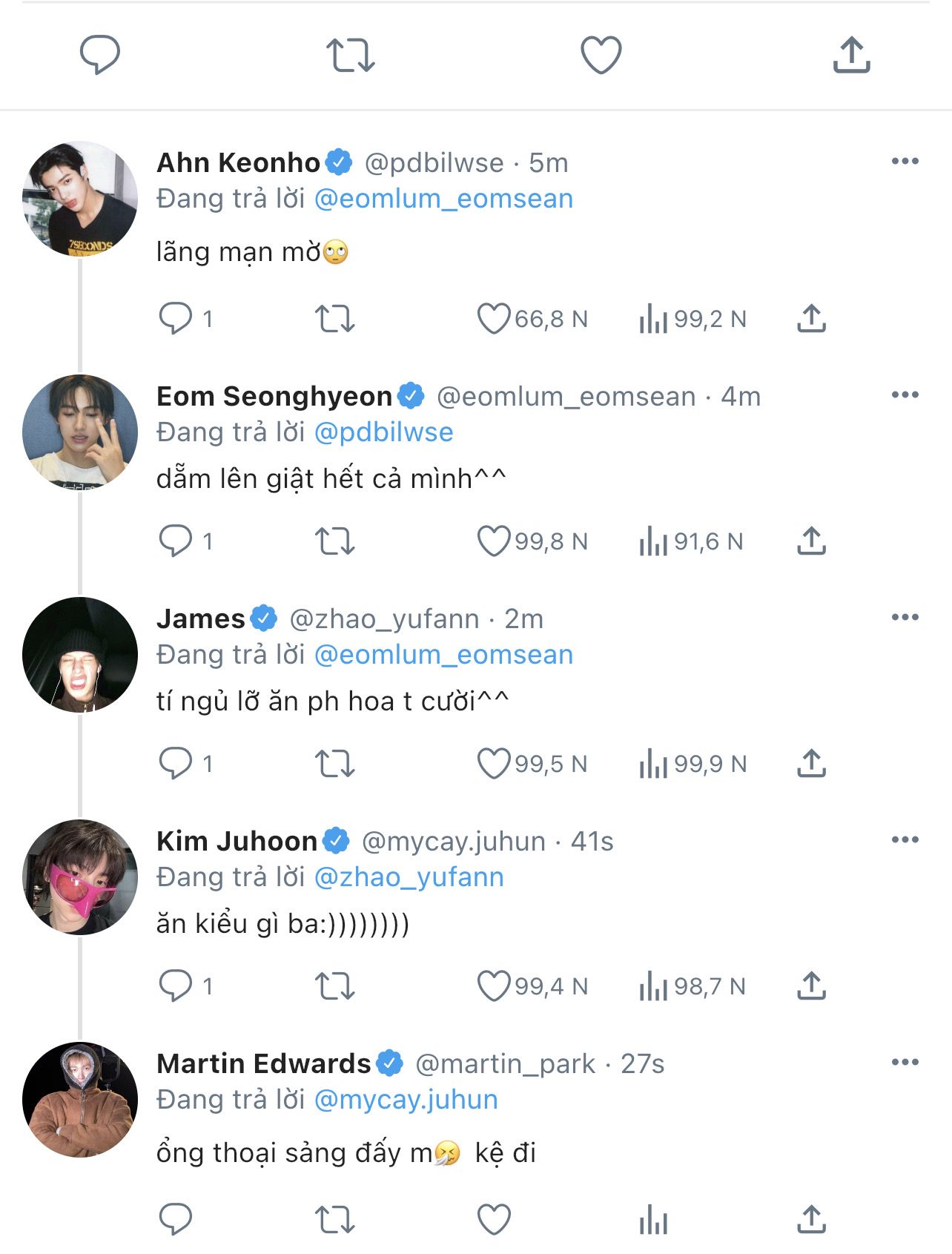This screenshot has height=1254, width=952.
Task: Share the main tweet at top
Action: pos(851,55)
